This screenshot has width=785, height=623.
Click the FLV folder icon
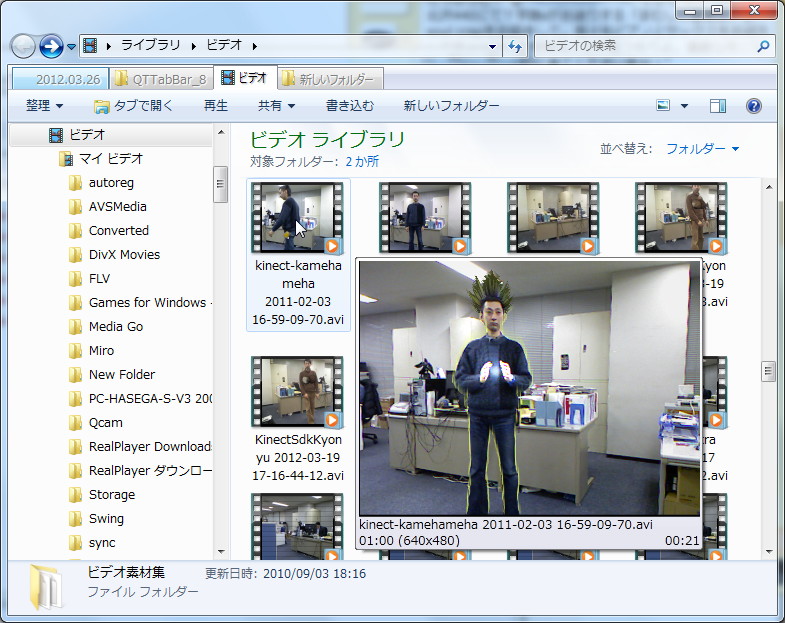[x=76, y=279]
